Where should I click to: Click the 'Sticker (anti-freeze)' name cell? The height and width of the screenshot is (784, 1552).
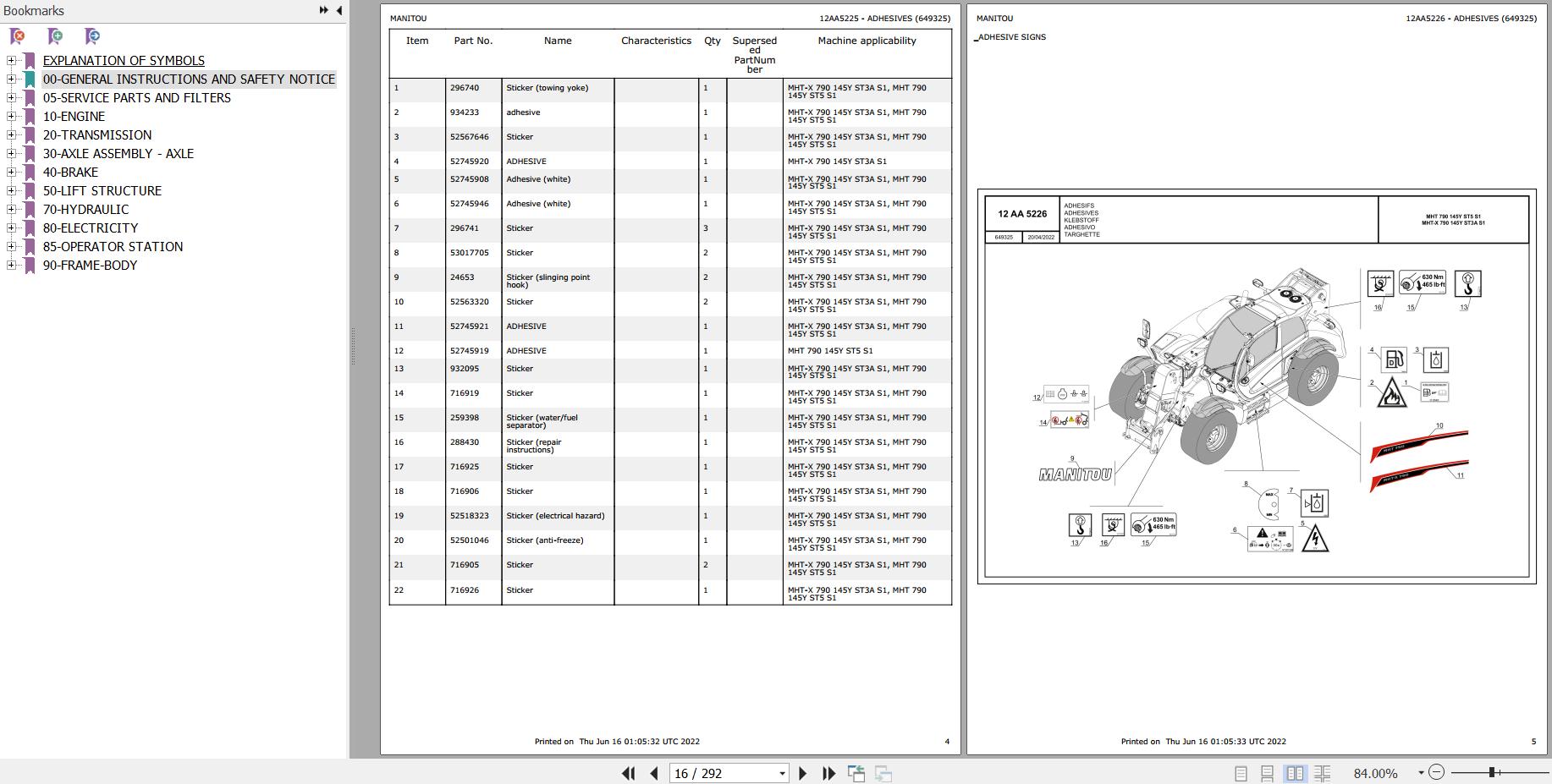click(545, 540)
